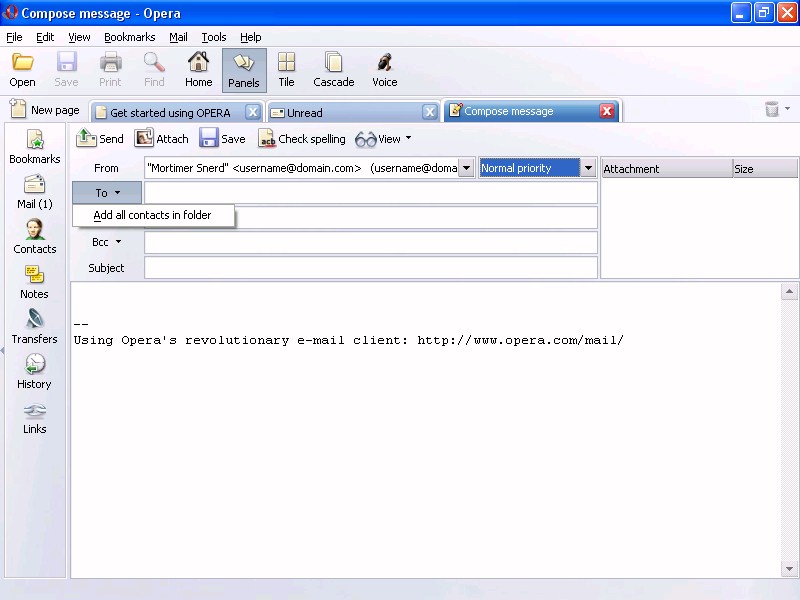Activate the Voice icon

[385, 70]
